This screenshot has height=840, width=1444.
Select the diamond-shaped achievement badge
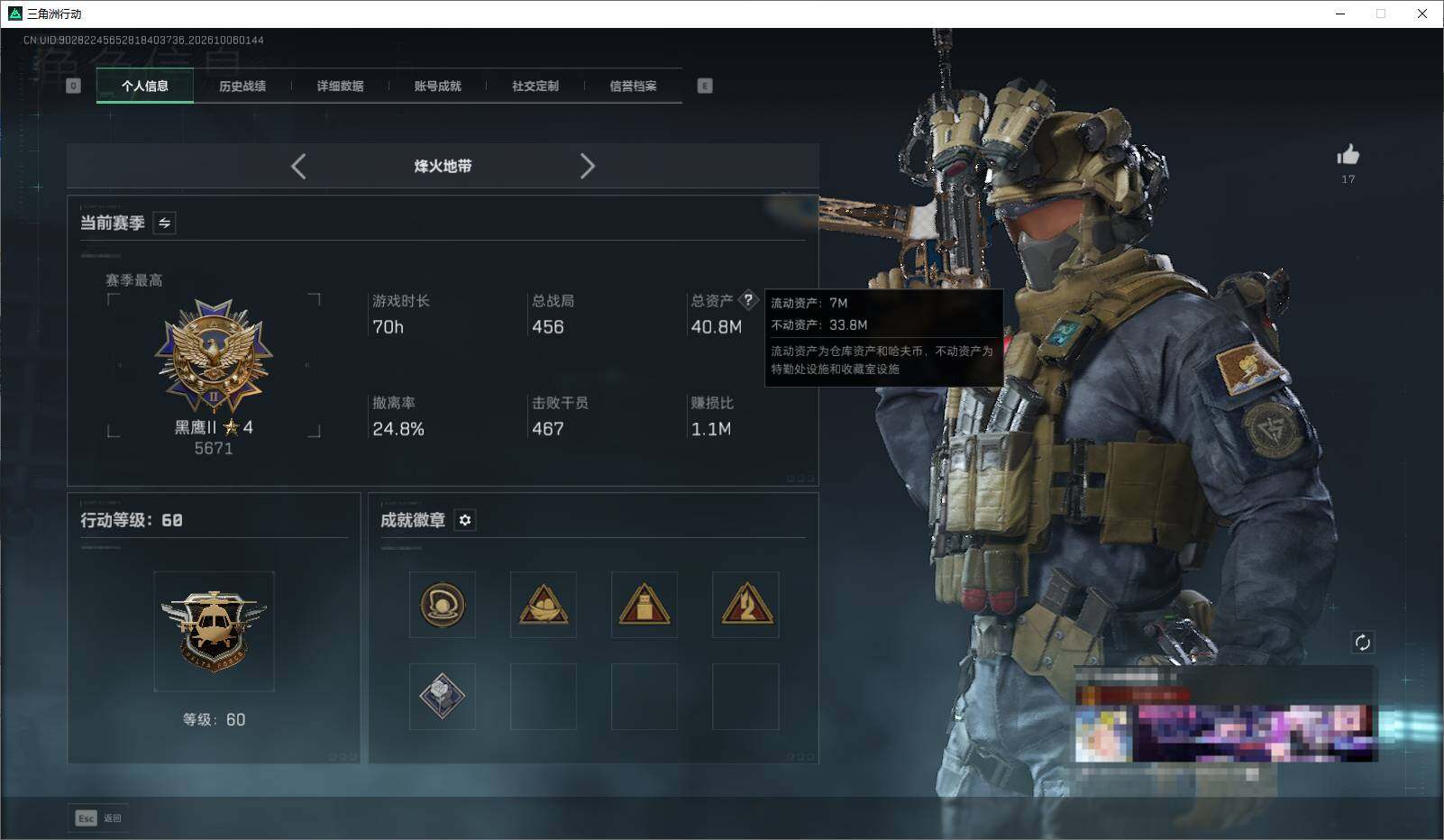(x=443, y=697)
